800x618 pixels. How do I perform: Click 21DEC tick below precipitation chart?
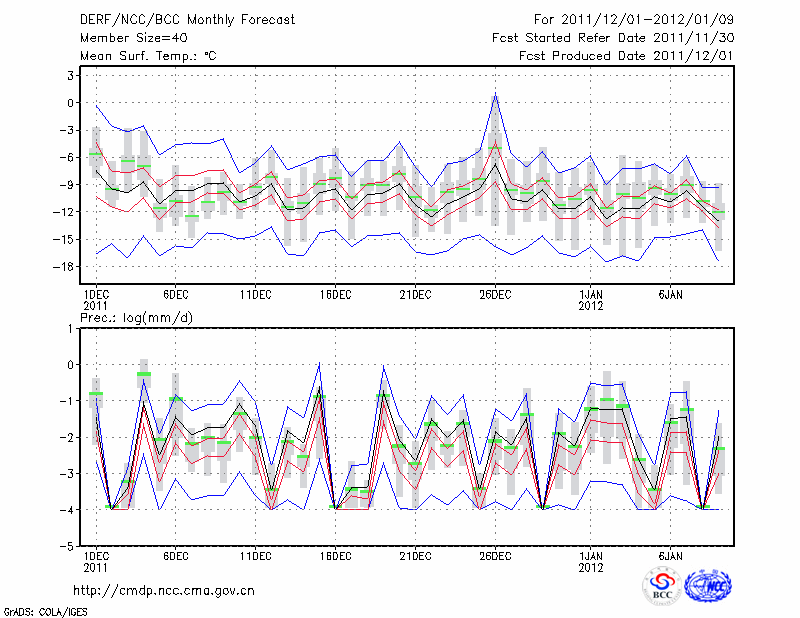point(415,555)
